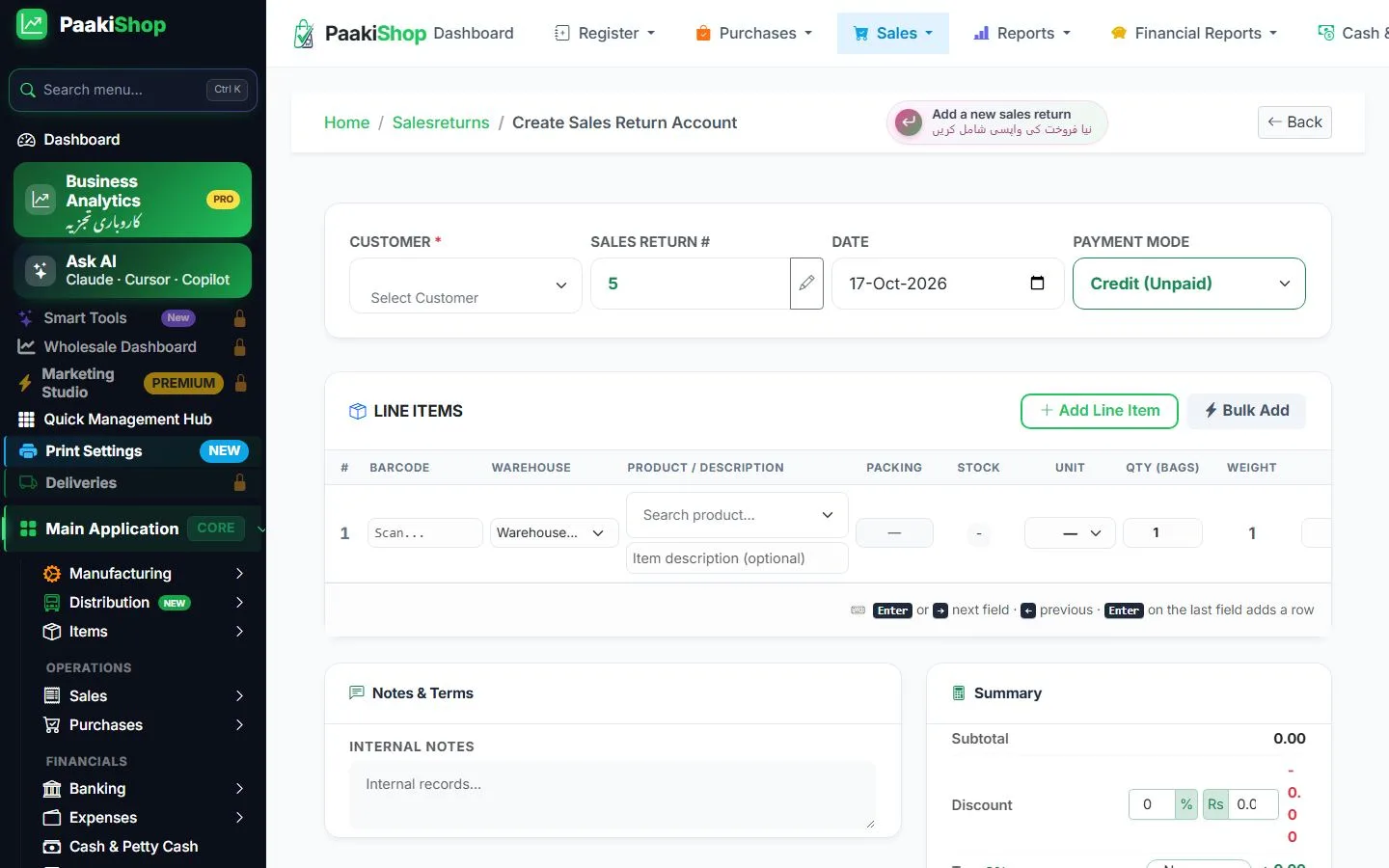This screenshot has width=1389, height=868.
Task: Open the Register menu
Action: tap(605, 34)
